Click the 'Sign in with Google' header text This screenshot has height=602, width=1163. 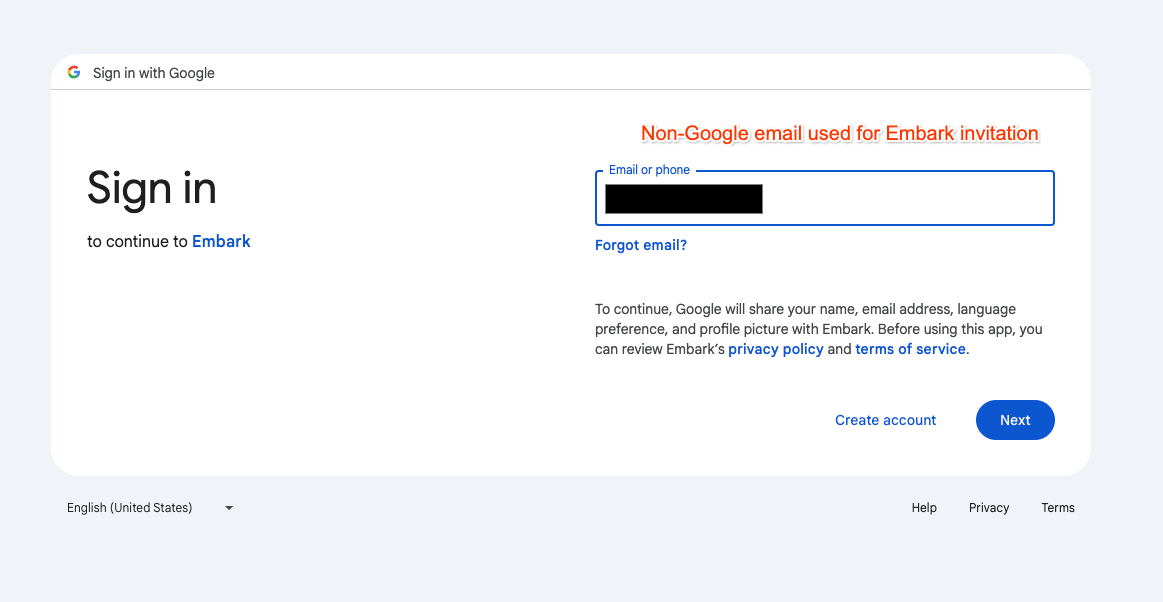(x=154, y=73)
